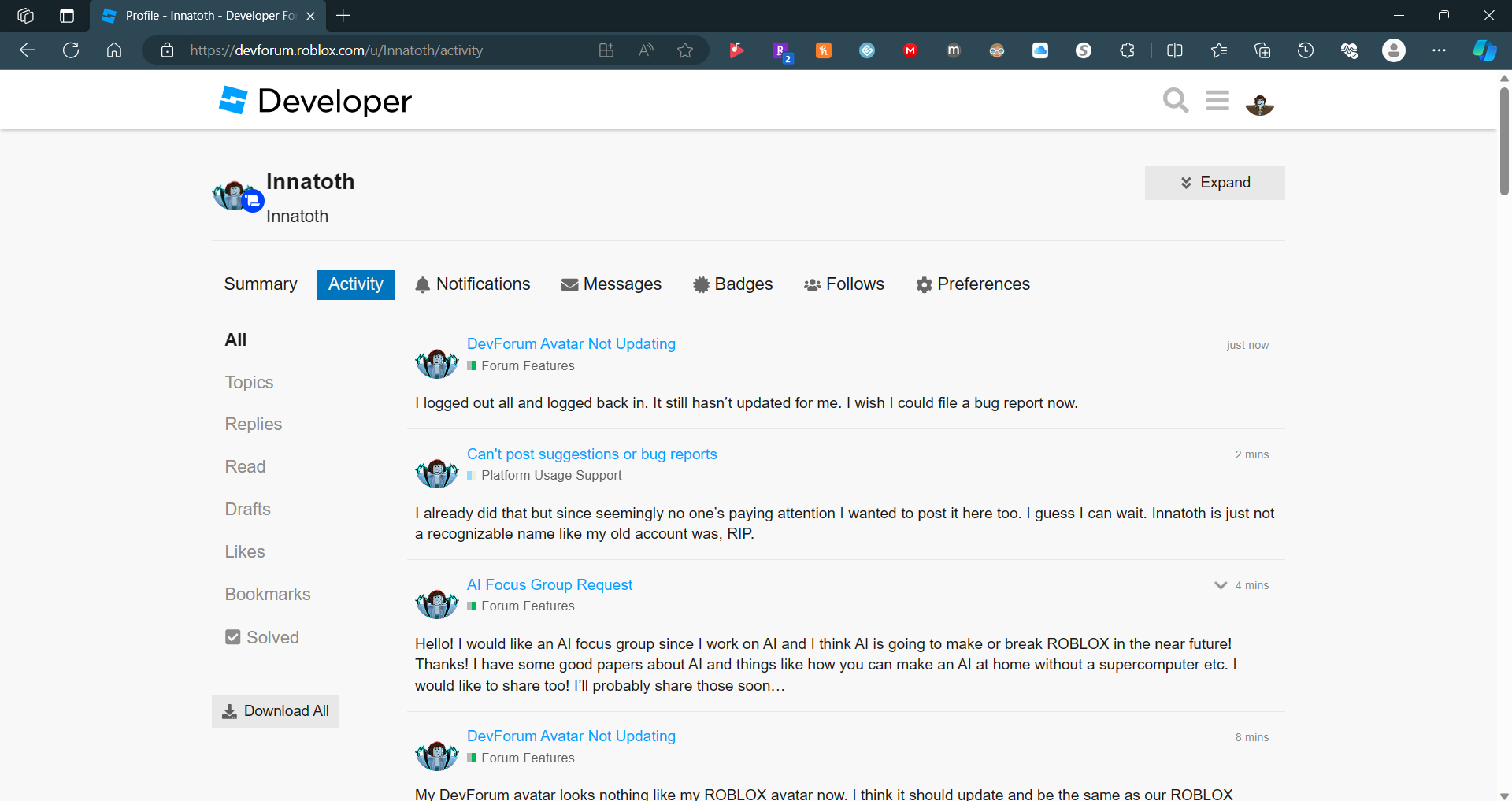Collapse the AI Focus Group Request post
Screen dimensions: 1512x801
(x=1220, y=585)
